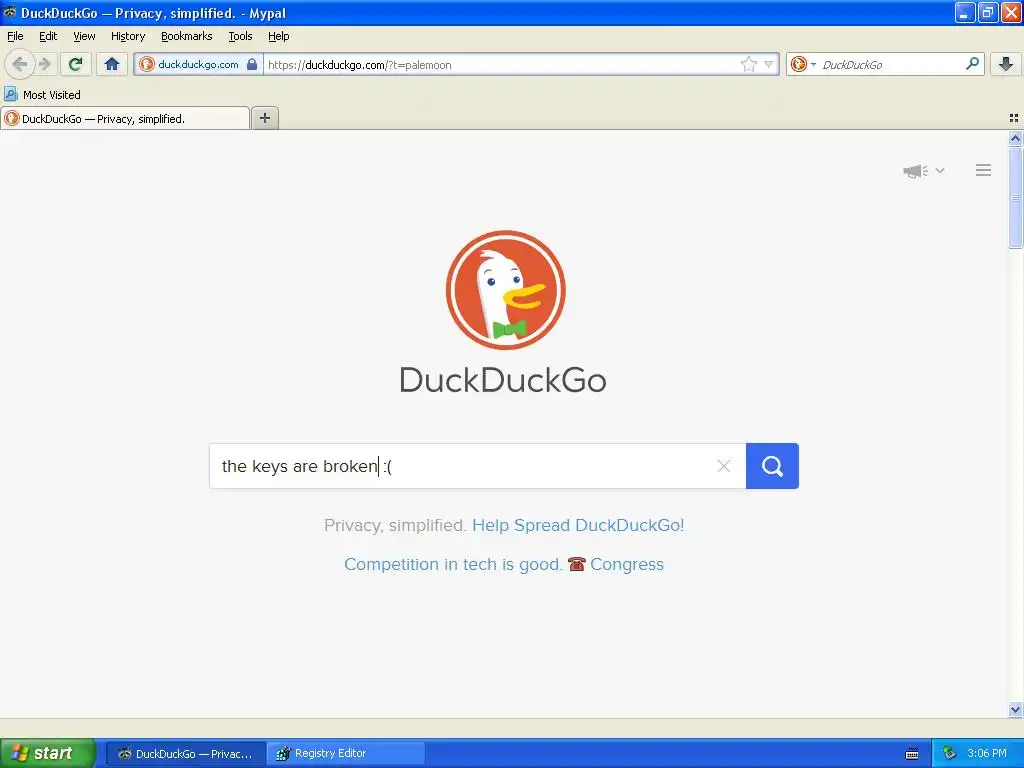This screenshot has width=1024, height=768.
Task: Open the History menu
Action: [128, 36]
